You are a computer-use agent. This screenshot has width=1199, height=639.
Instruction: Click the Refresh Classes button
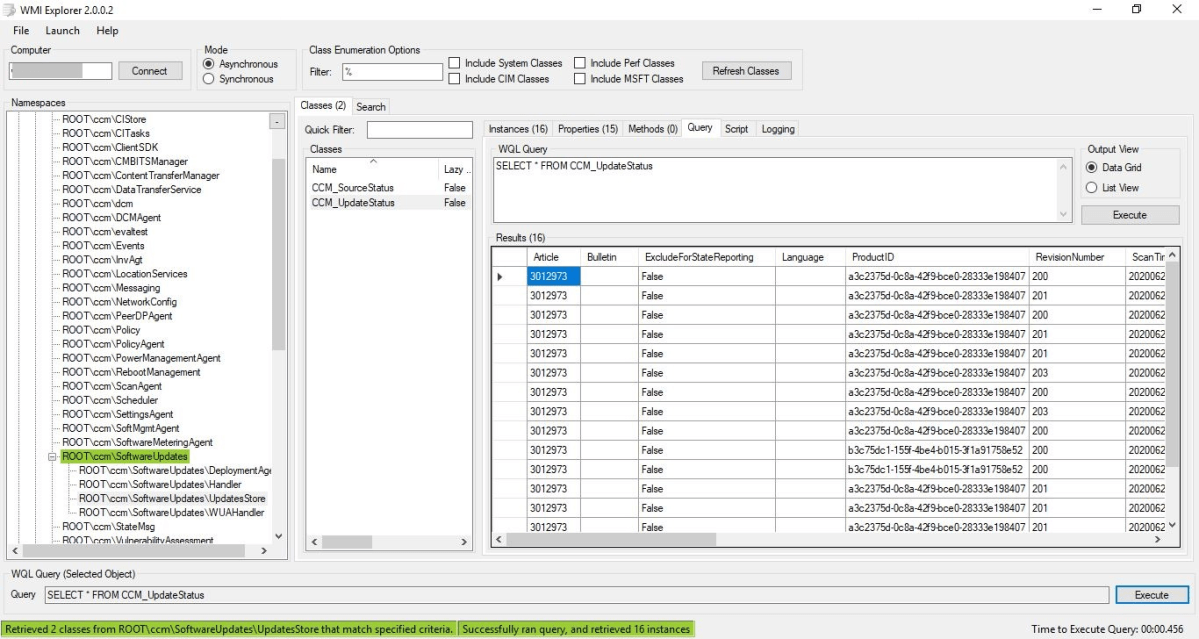pos(745,70)
